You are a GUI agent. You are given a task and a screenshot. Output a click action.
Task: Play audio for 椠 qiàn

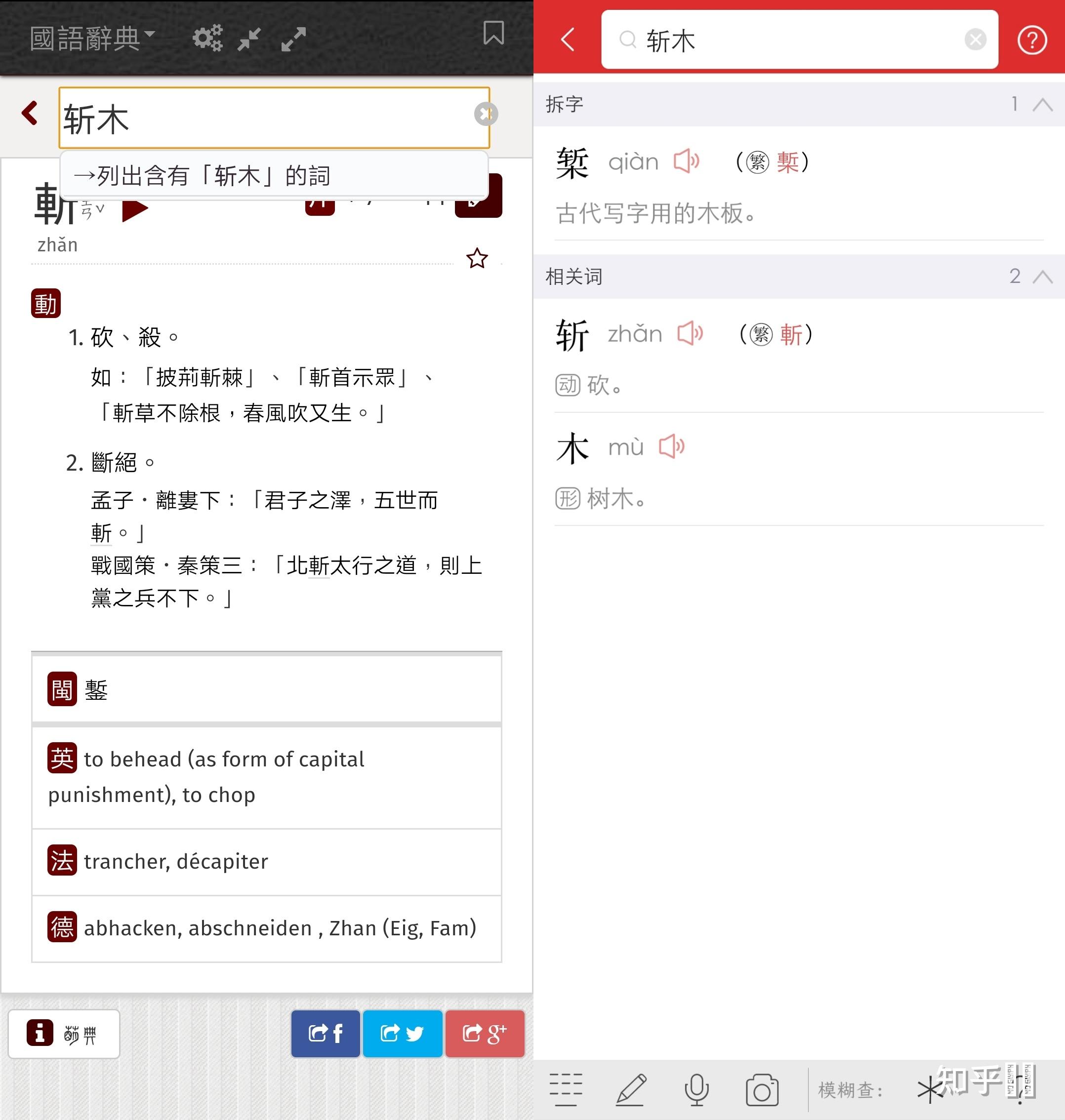[686, 162]
